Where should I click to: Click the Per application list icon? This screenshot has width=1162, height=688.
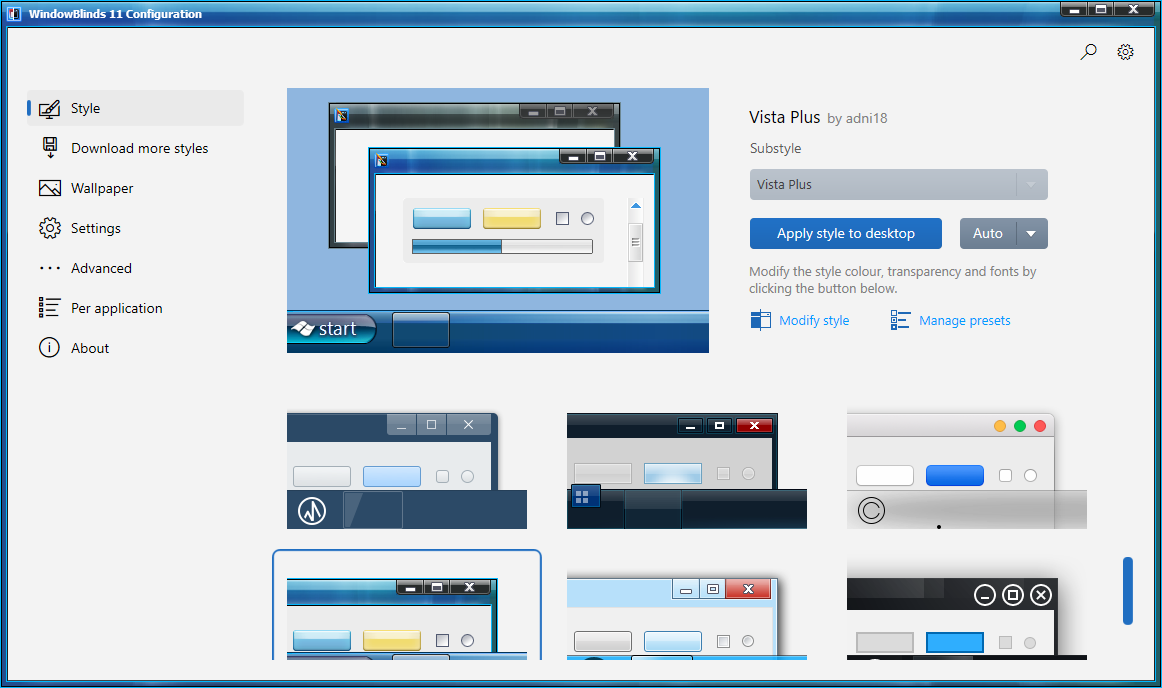point(50,308)
